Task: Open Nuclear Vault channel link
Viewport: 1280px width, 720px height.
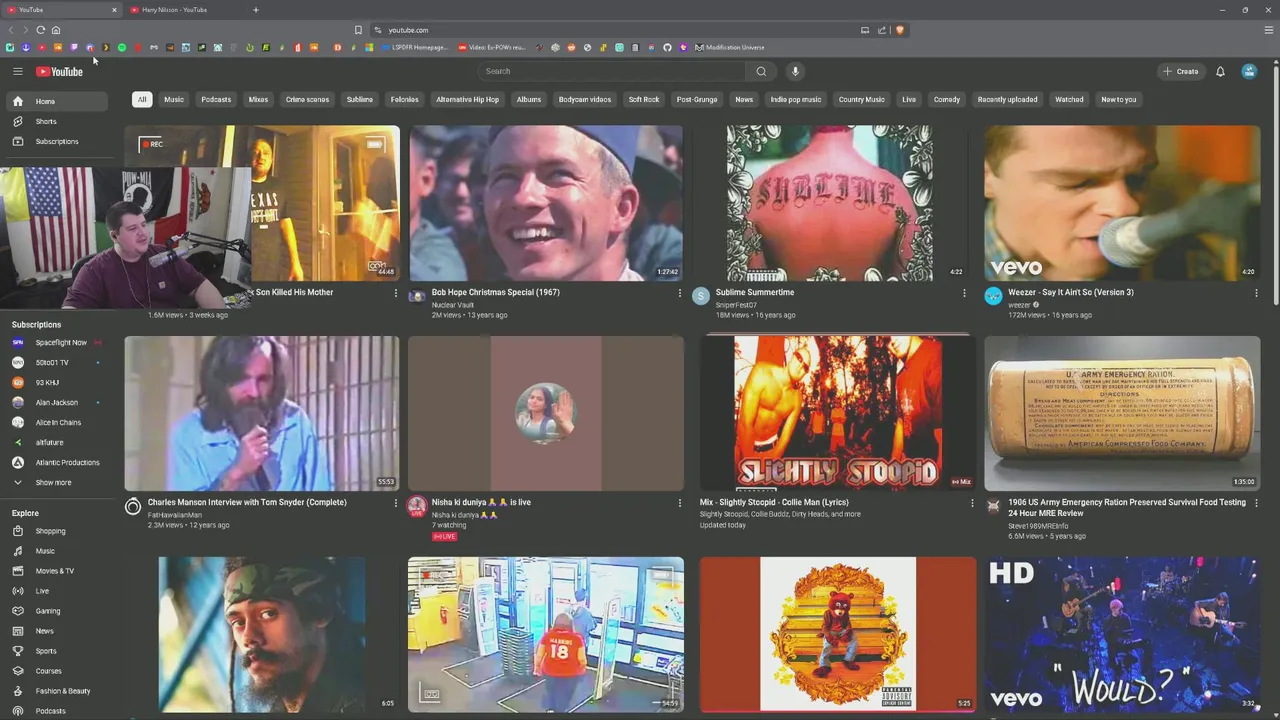Action: [x=453, y=305]
